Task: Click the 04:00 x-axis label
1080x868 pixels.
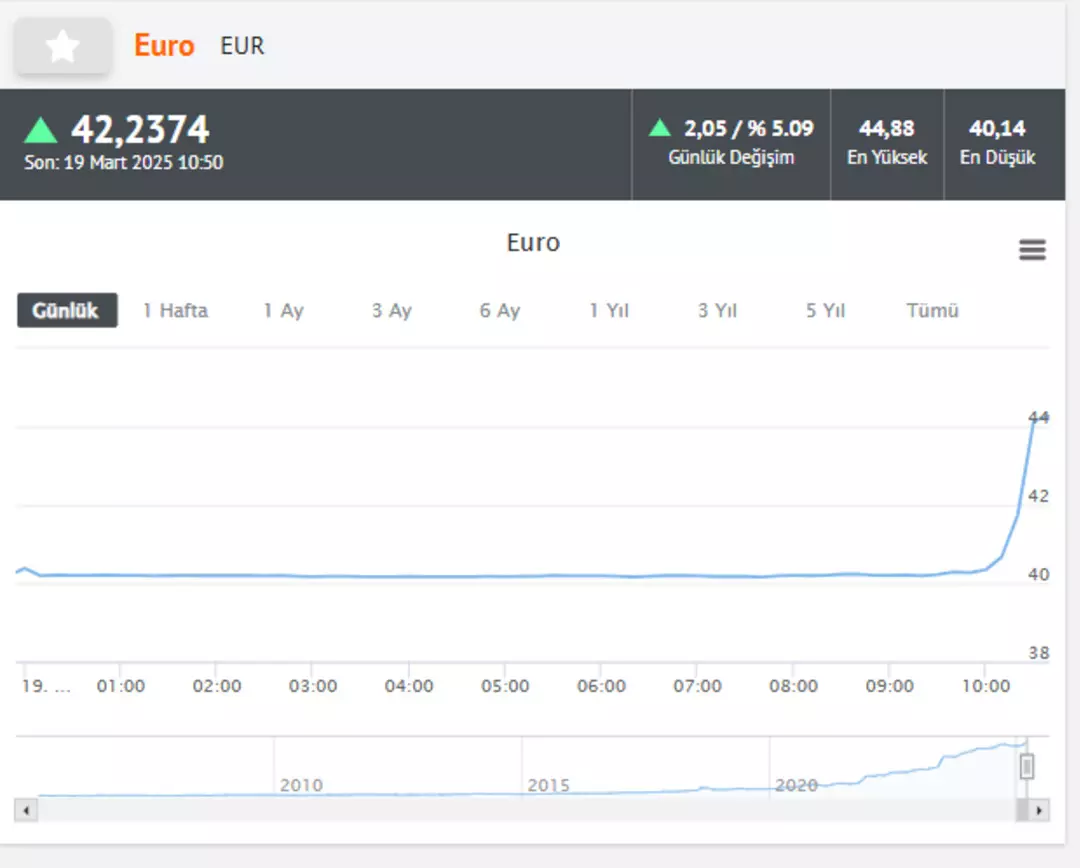Action: point(409,686)
